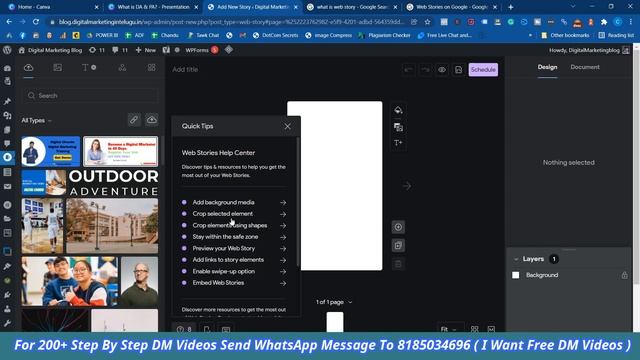Viewport: 640px width, 360px height.
Task: Open Digital Marketing Blog site menu
Action: tap(50, 50)
